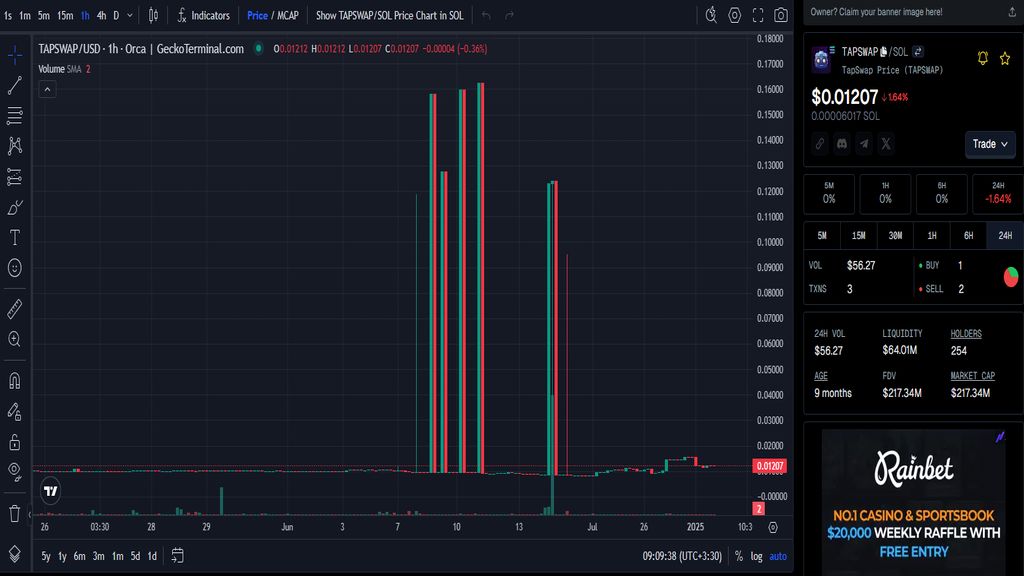Collapse the Volume indicator legend
This screenshot has width=1024, height=576.
47,89
